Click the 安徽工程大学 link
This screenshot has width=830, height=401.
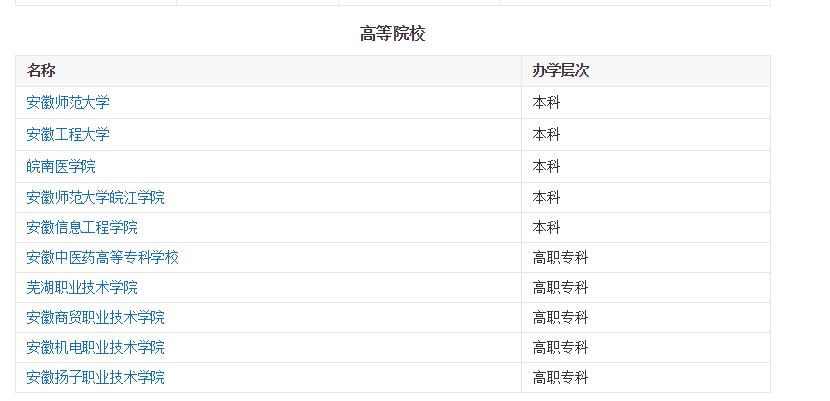68,135
